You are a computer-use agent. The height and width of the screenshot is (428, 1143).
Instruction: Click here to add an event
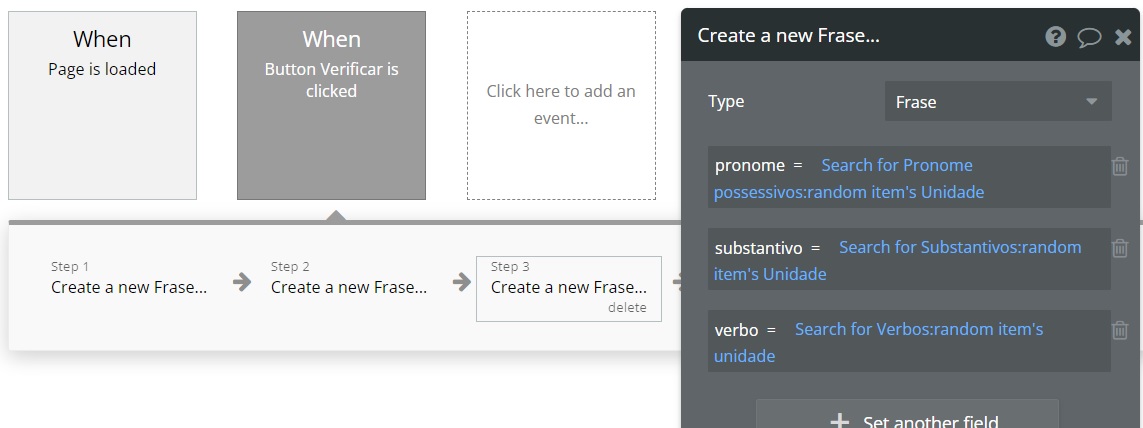coord(561,105)
